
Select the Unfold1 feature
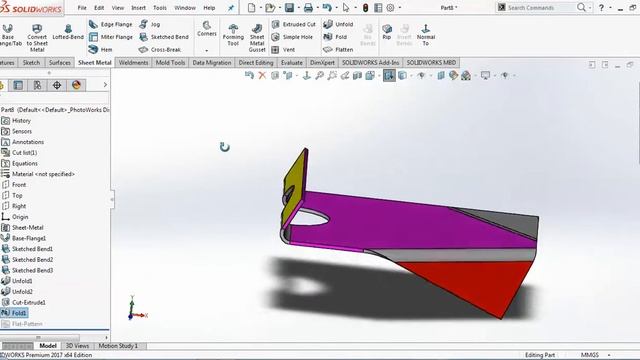click(x=17, y=281)
